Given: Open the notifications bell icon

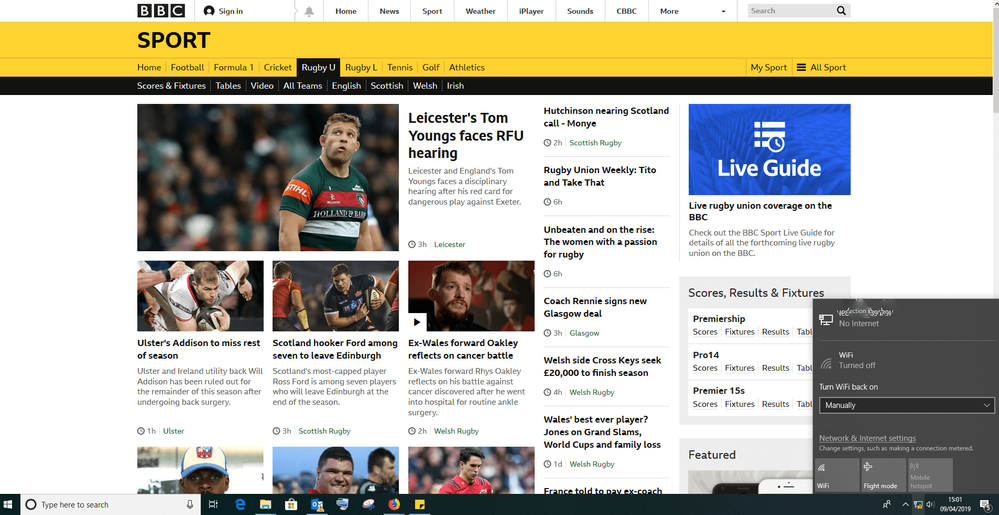Looking at the screenshot, I should (309, 11).
